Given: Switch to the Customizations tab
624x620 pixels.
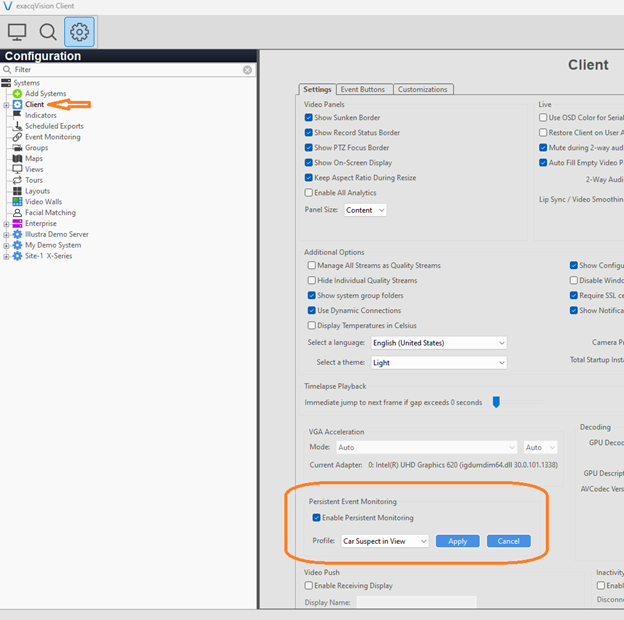Looking at the screenshot, I should click(422, 89).
